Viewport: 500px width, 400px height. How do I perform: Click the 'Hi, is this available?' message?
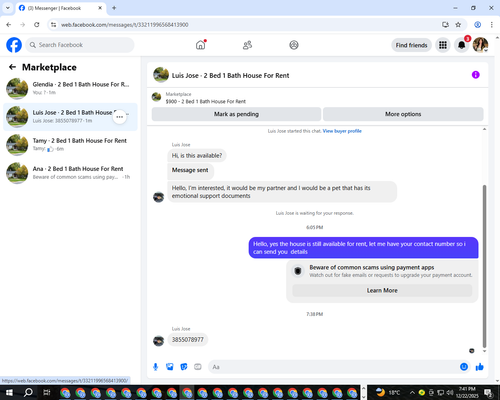[x=197, y=156]
